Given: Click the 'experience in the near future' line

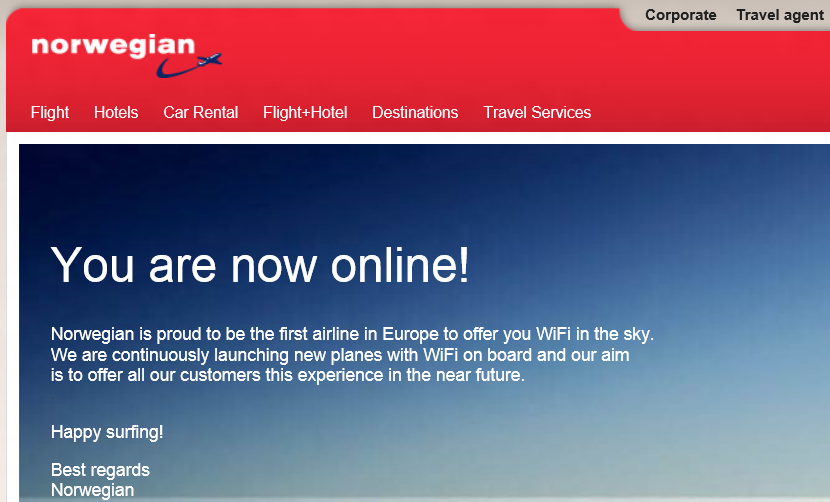Looking at the screenshot, I should coord(287,375).
